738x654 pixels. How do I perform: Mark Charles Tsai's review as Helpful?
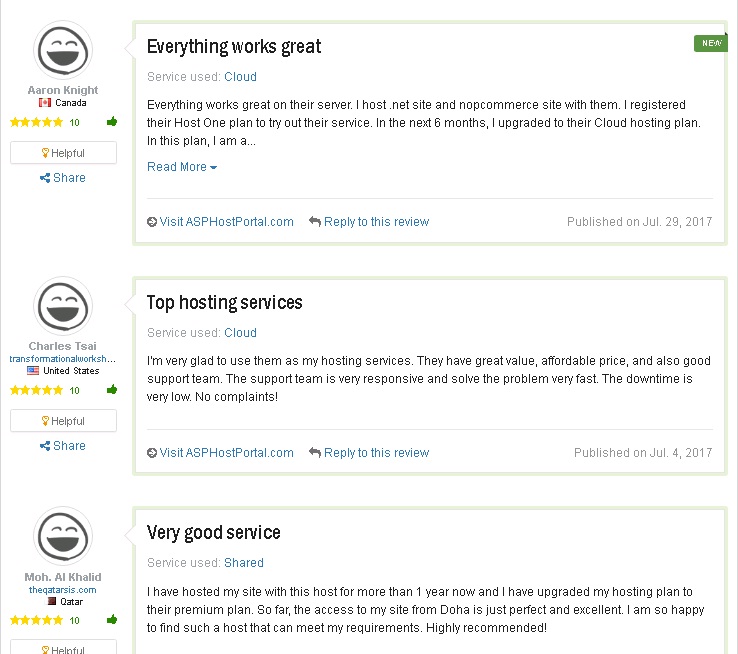64,421
